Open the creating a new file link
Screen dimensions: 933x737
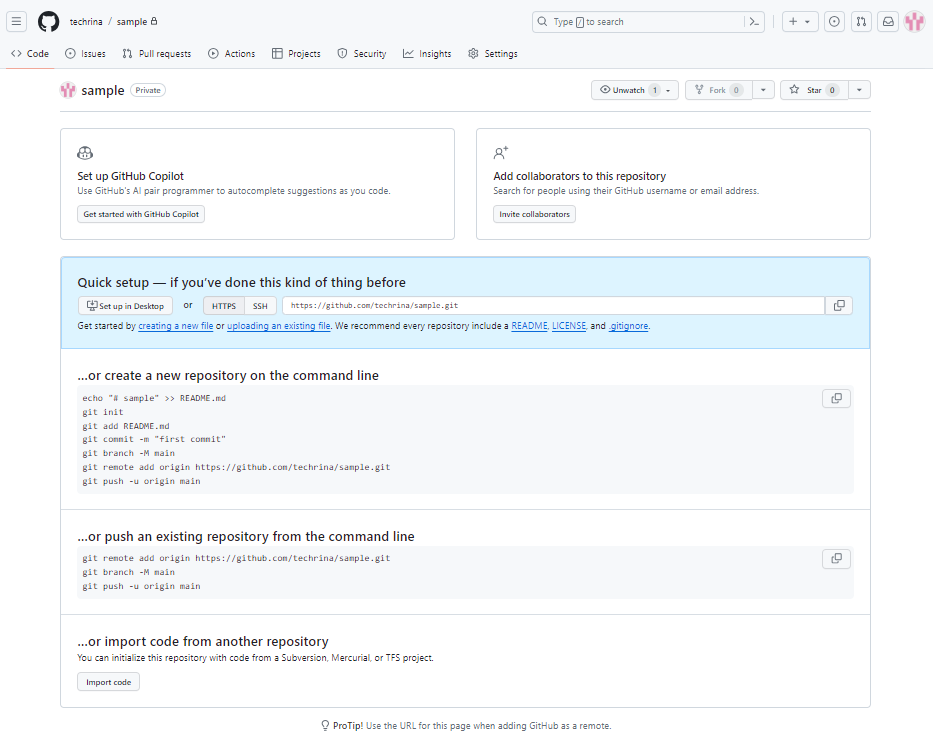coord(176,326)
